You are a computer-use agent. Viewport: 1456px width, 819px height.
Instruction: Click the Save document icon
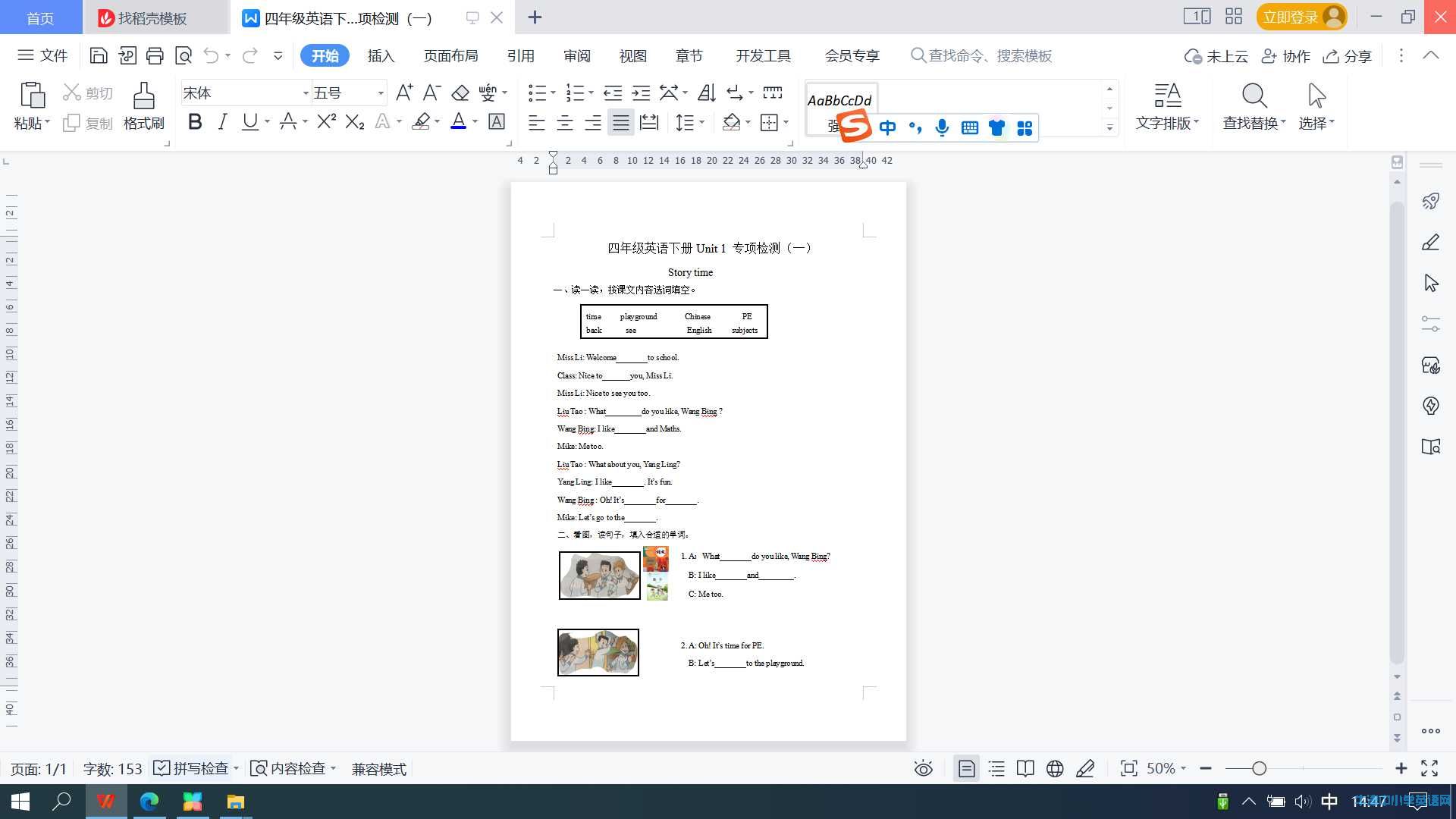click(x=98, y=55)
